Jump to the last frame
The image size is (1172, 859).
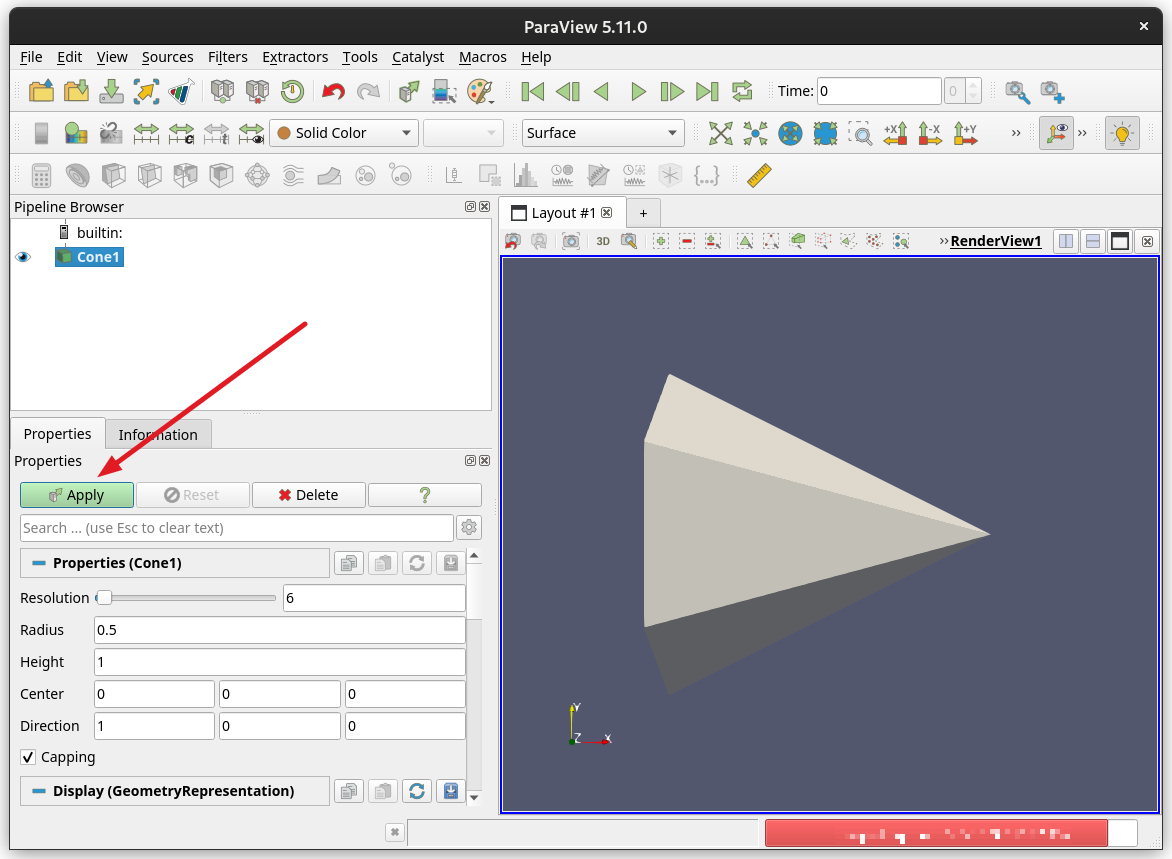point(707,91)
